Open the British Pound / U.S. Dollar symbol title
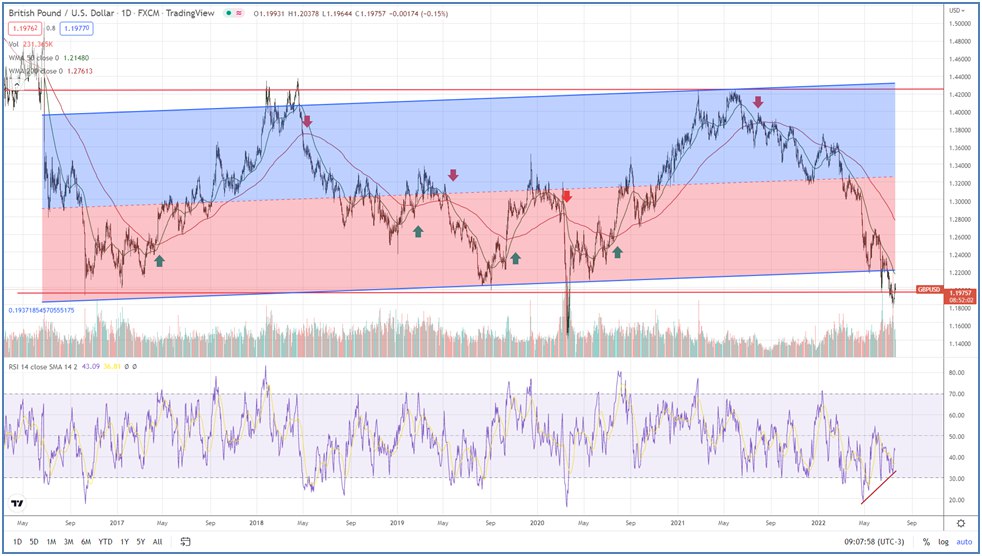982x556 pixels. 62,12
